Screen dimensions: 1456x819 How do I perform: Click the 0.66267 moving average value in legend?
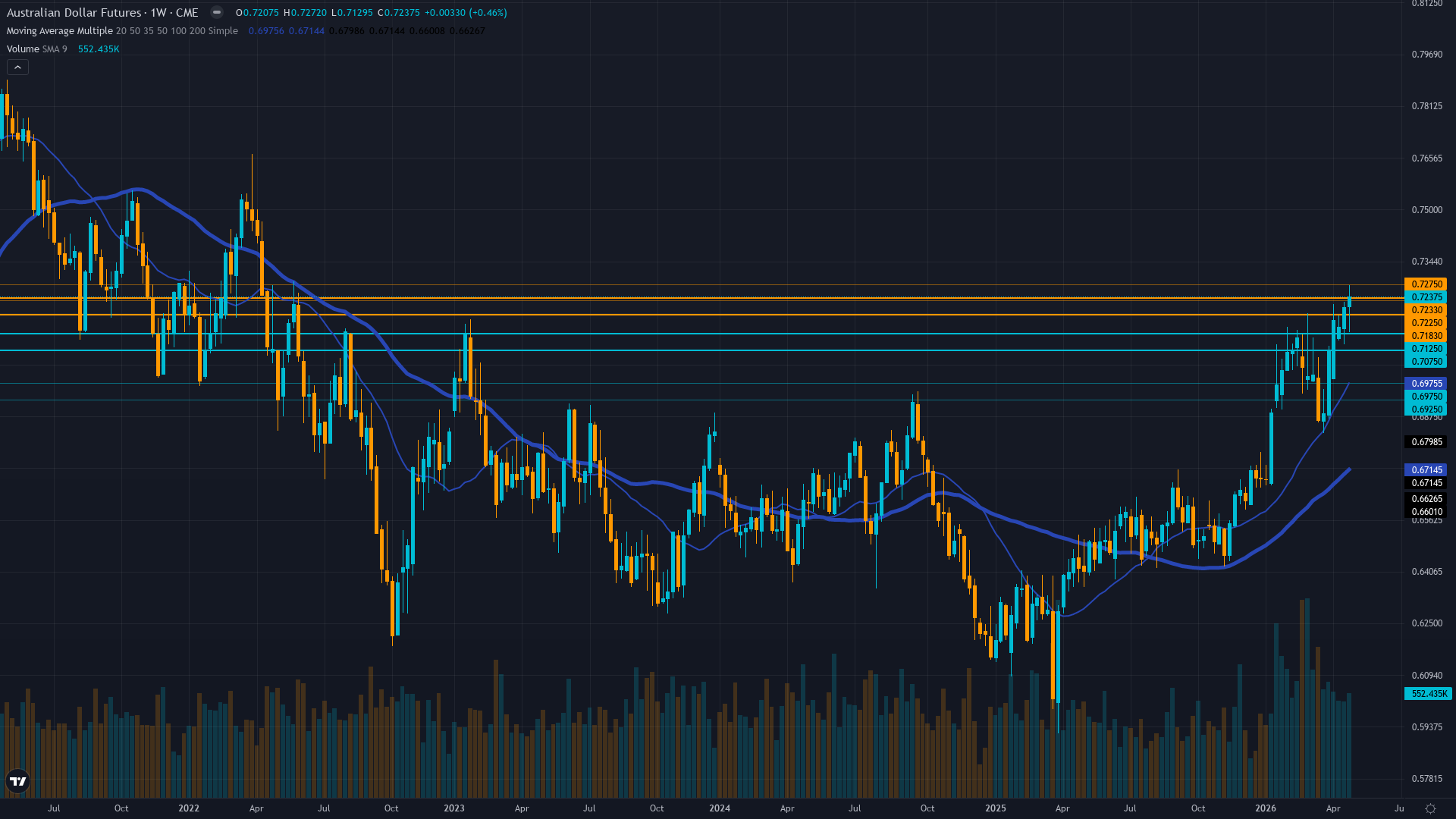pos(467,31)
